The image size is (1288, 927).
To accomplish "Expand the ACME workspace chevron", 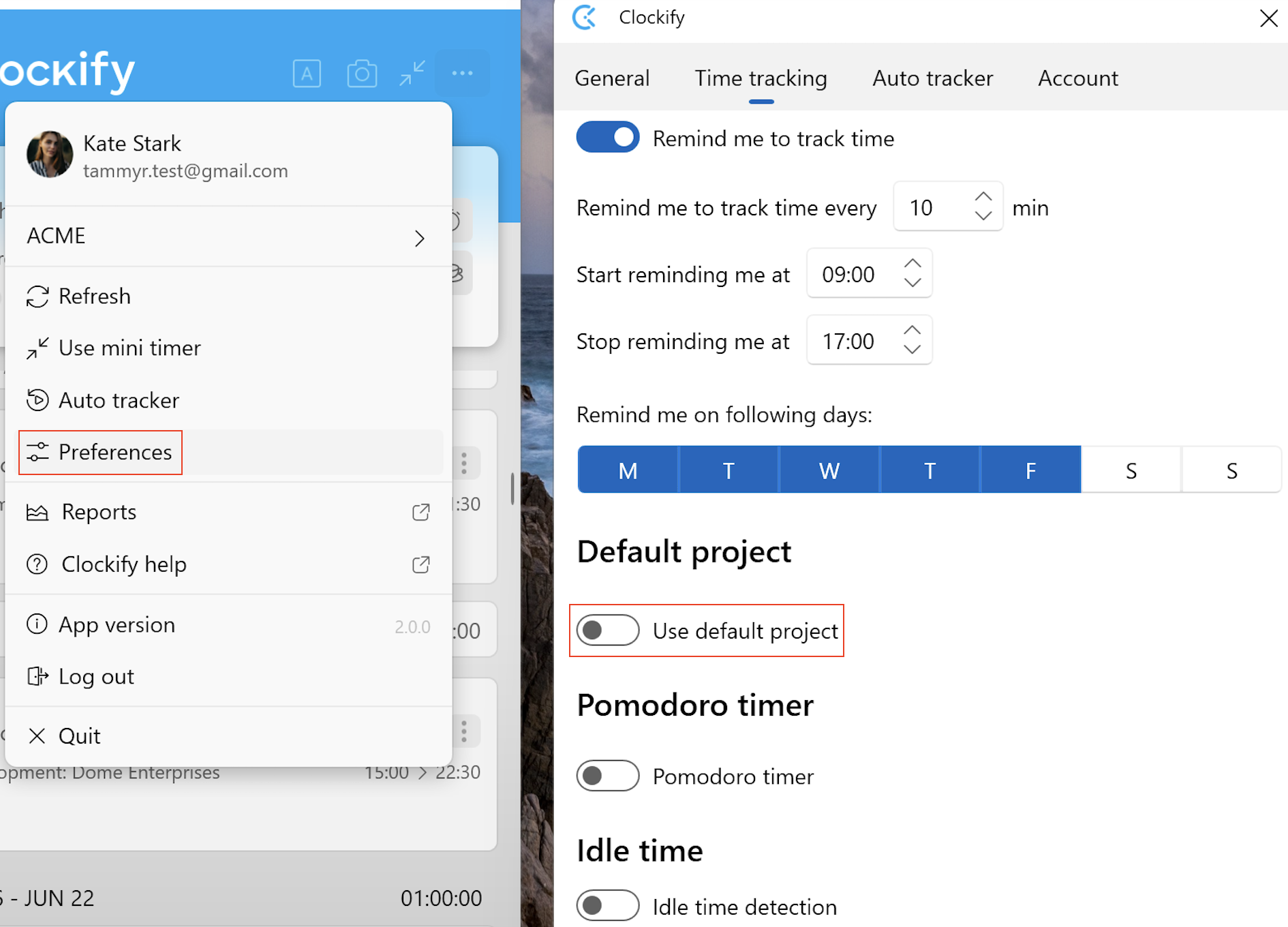I will (x=420, y=238).
